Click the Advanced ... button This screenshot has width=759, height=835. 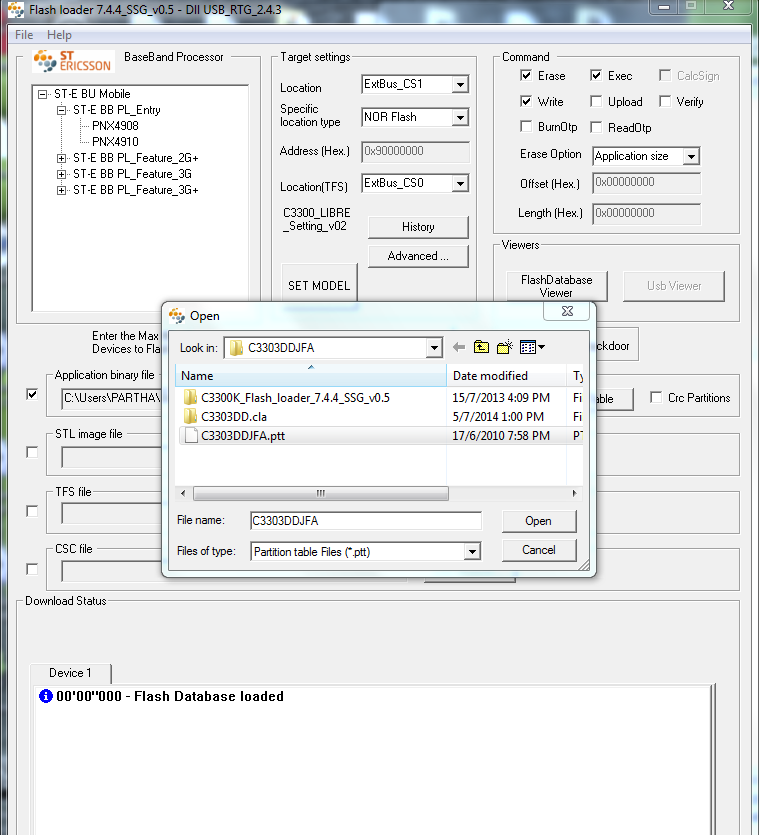tap(418, 256)
